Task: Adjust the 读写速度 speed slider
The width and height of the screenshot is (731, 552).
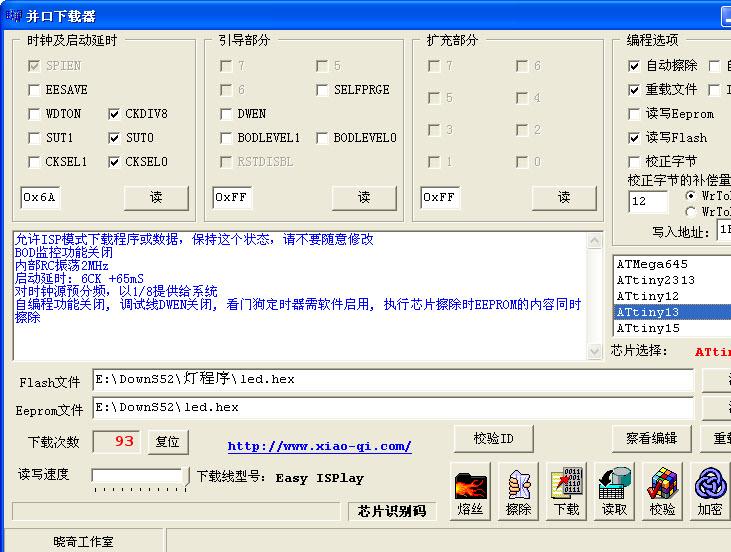Action: tap(138, 476)
